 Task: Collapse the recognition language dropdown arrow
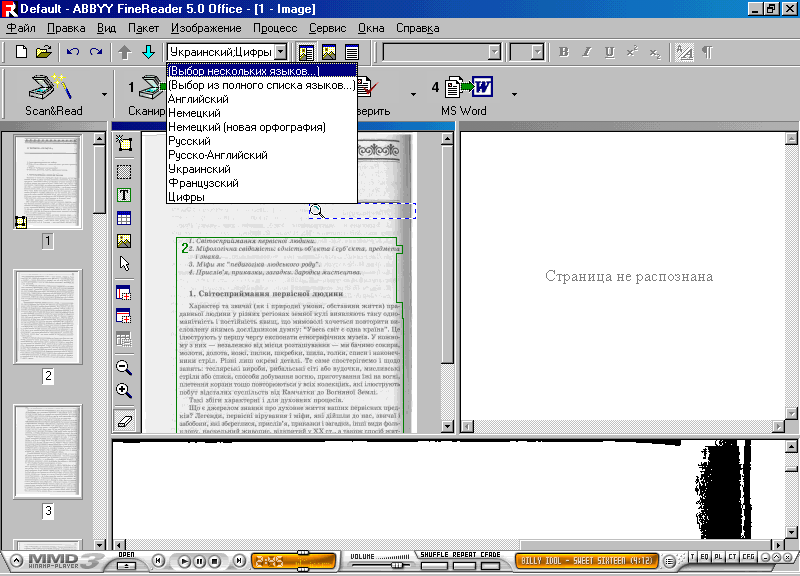coord(281,52)
